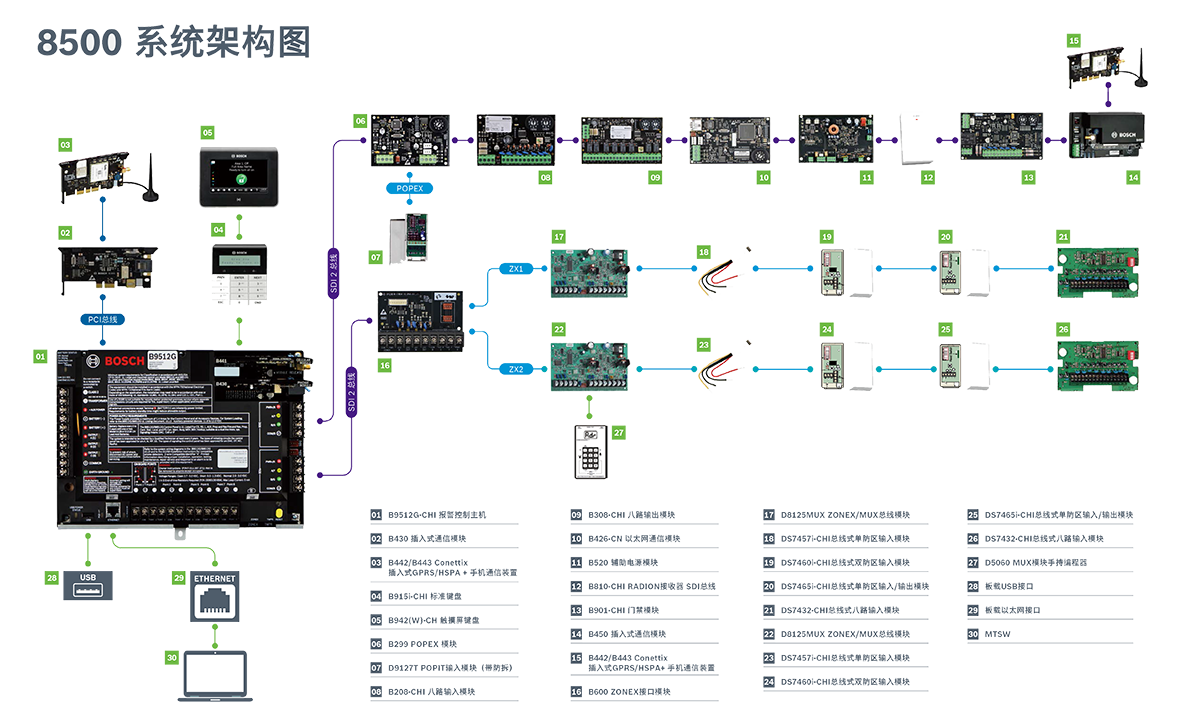Image resolution: width=1200 pixels, height=716 pixels.
Task: Click the ZX1 bus label
Action: coord(516,269)
